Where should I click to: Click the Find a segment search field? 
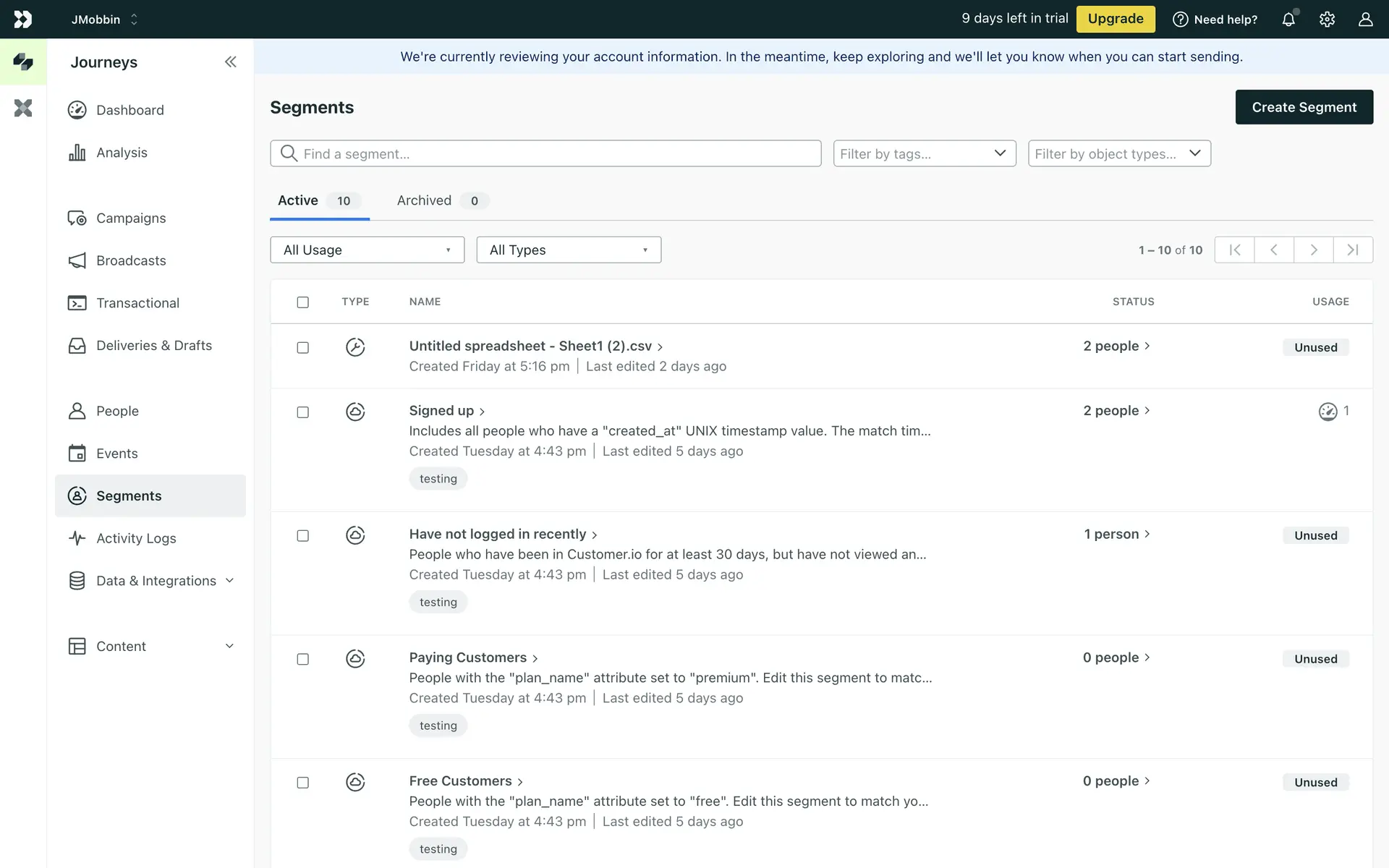[x=545, y=153]
